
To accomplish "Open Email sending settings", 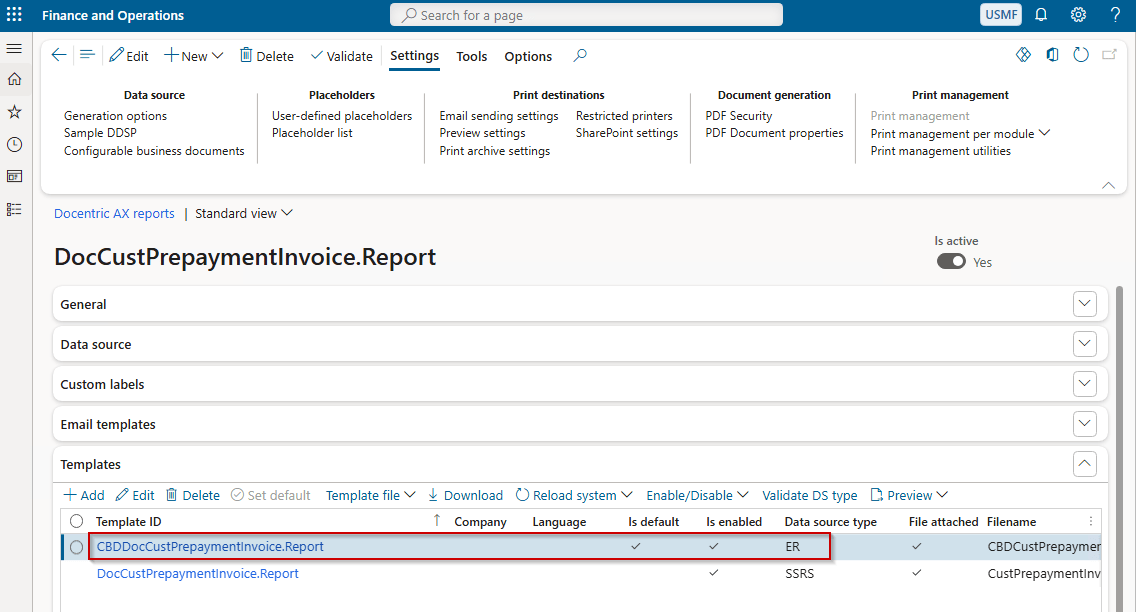I will (x=498, y=116).
